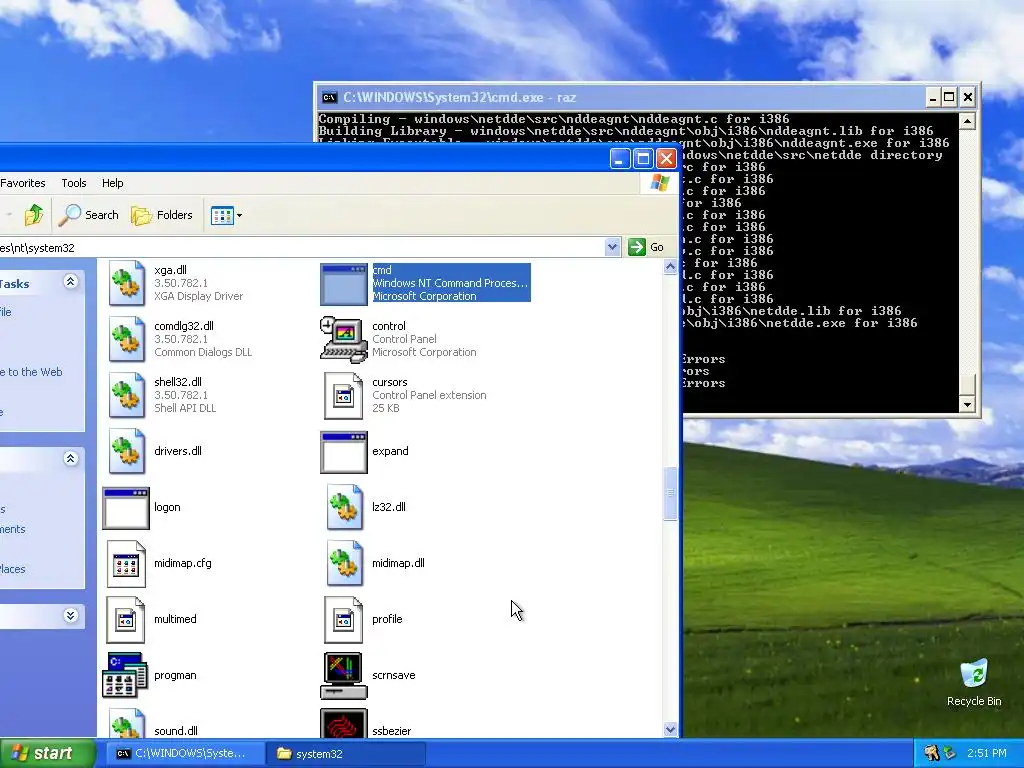This screenshot has width=1024, height=768.
Task: Select the shell32.dll file icon
Action: 126,396
